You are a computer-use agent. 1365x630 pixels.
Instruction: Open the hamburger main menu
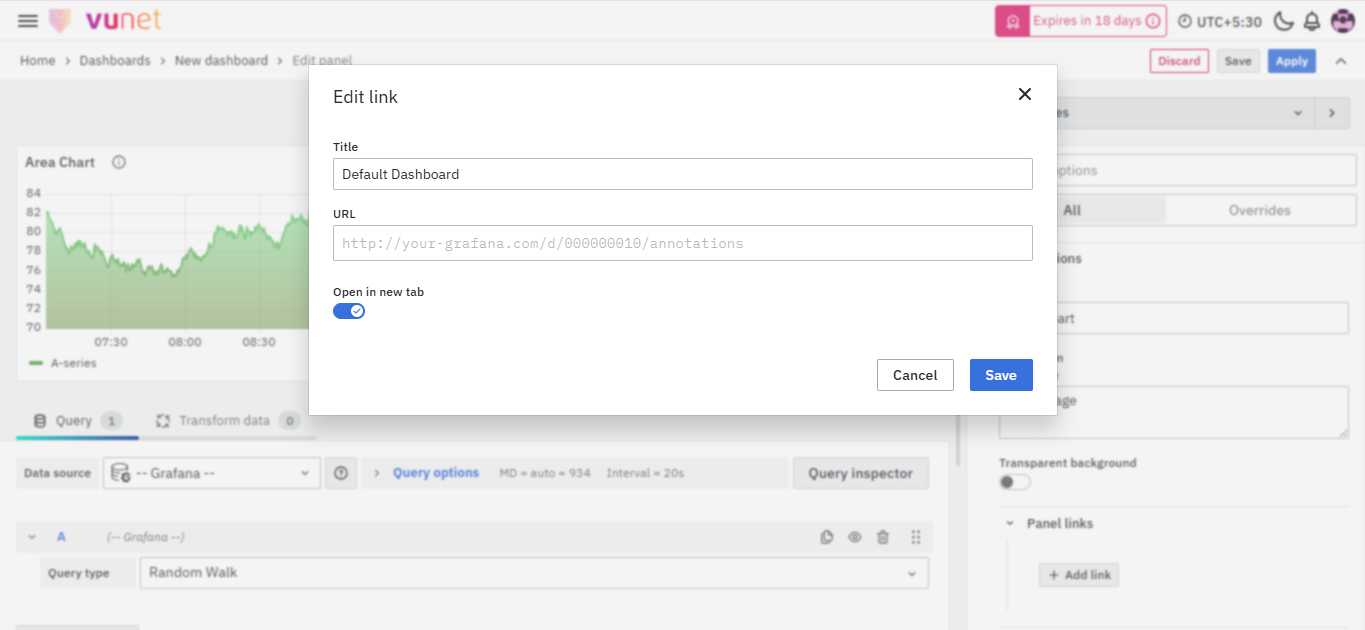[x=28, y=21]
